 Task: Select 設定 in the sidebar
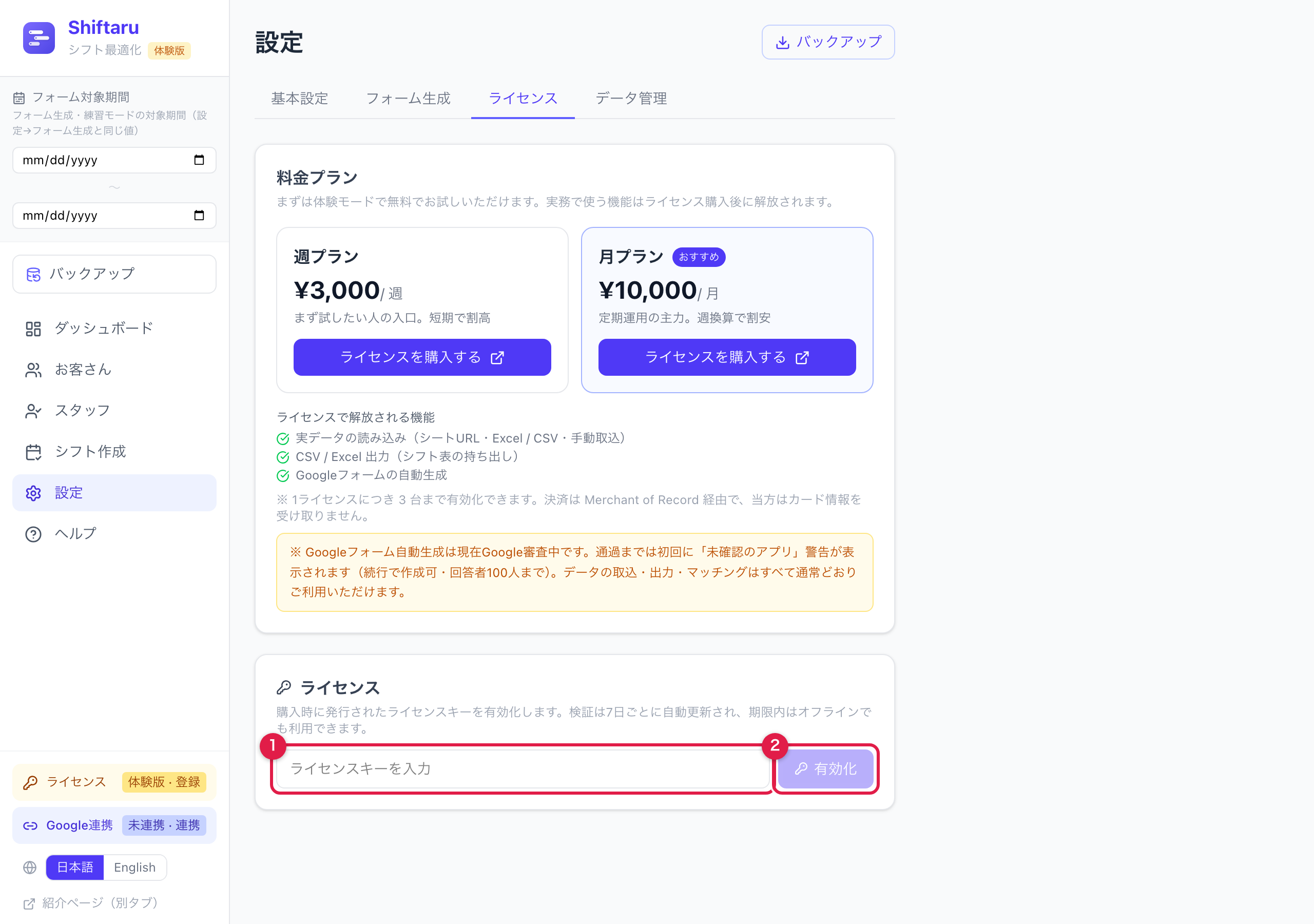click(114, 493)
